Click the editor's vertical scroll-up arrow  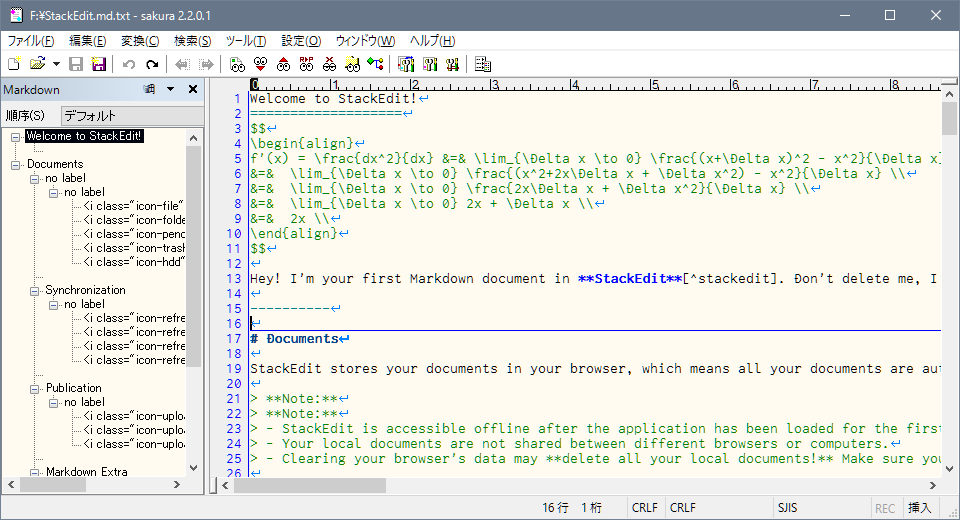tap(950, 95)
